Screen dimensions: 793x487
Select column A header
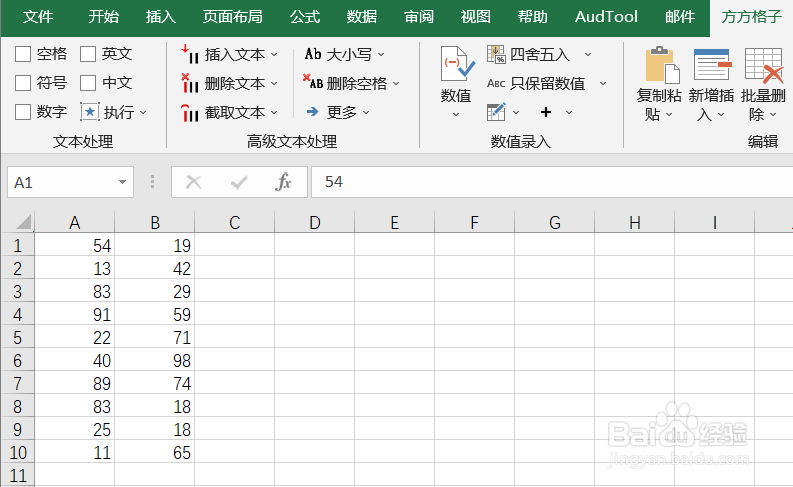click(x=75, y=222)
